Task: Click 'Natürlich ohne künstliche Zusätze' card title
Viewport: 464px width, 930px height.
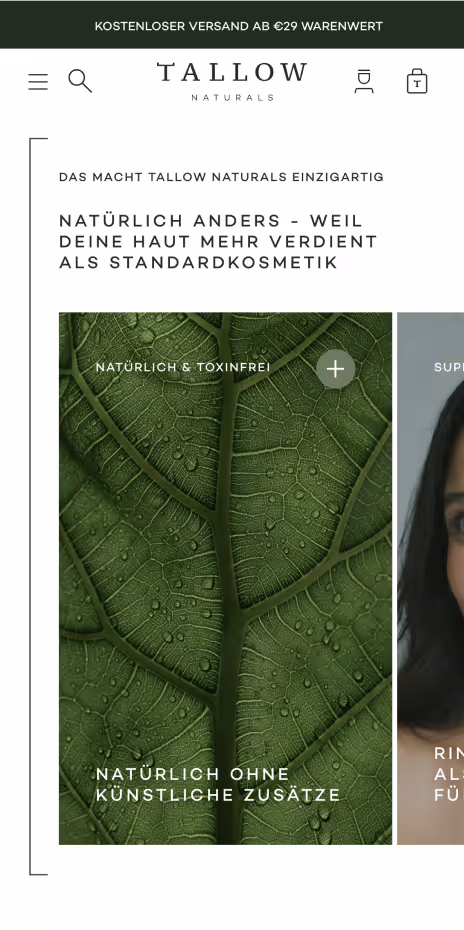Action: [218, 785]
